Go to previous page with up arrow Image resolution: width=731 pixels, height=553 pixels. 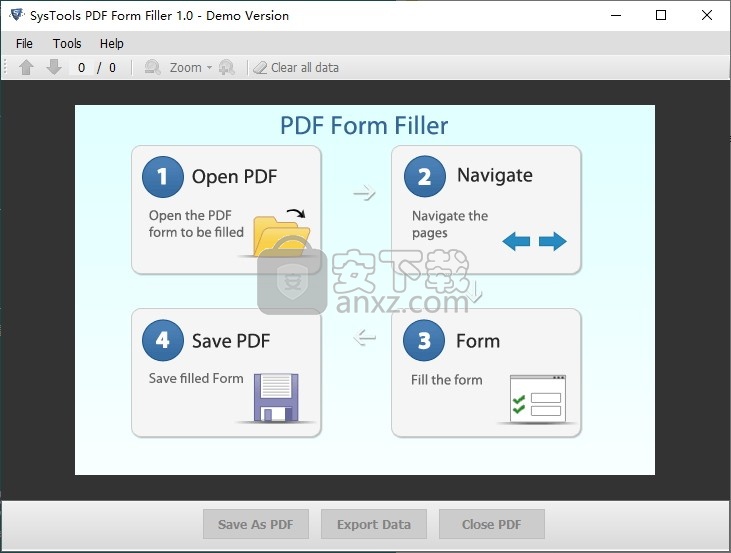coord(27,68)
